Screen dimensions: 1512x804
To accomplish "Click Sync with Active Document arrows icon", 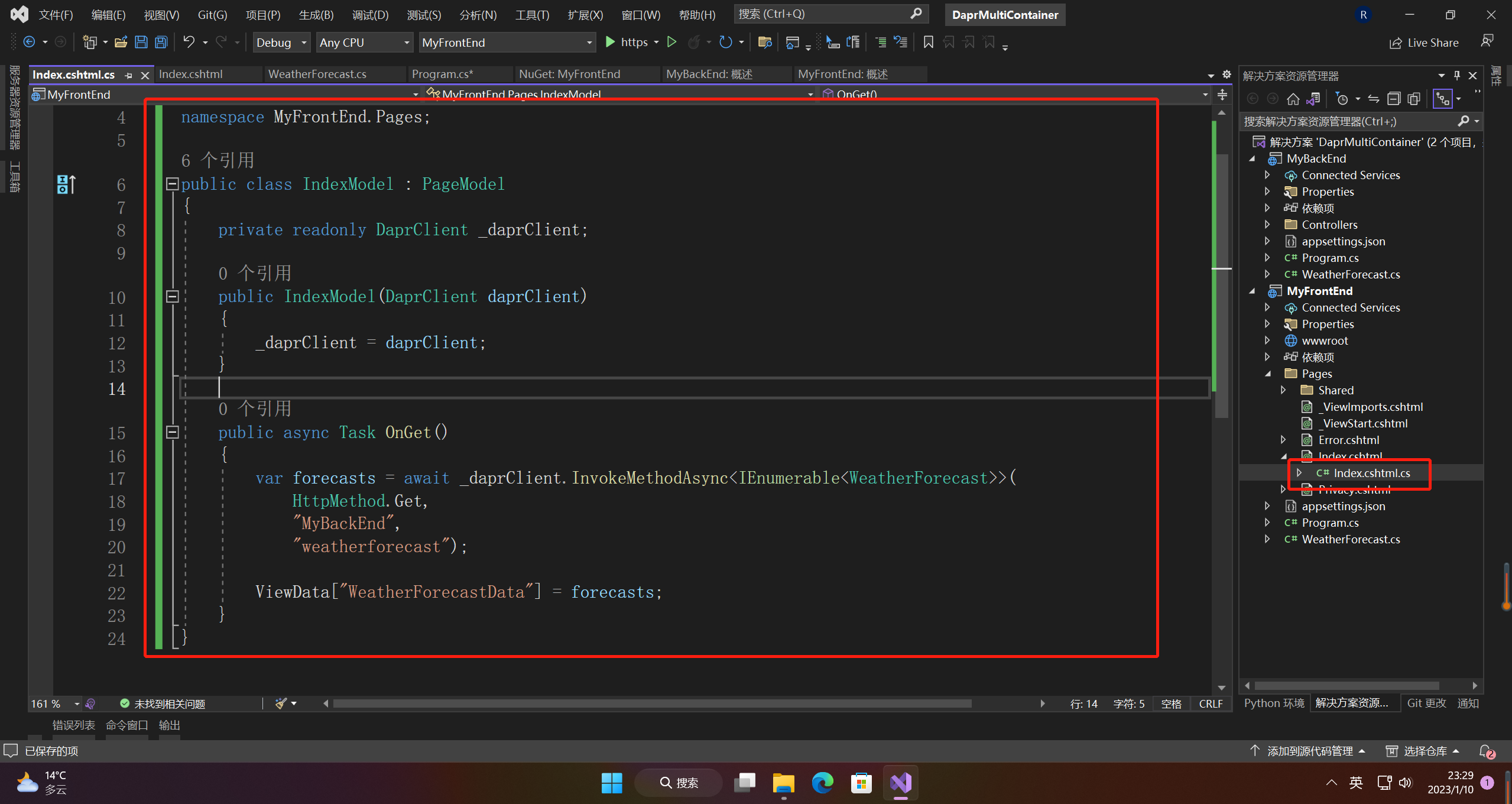I will 1374,99.
